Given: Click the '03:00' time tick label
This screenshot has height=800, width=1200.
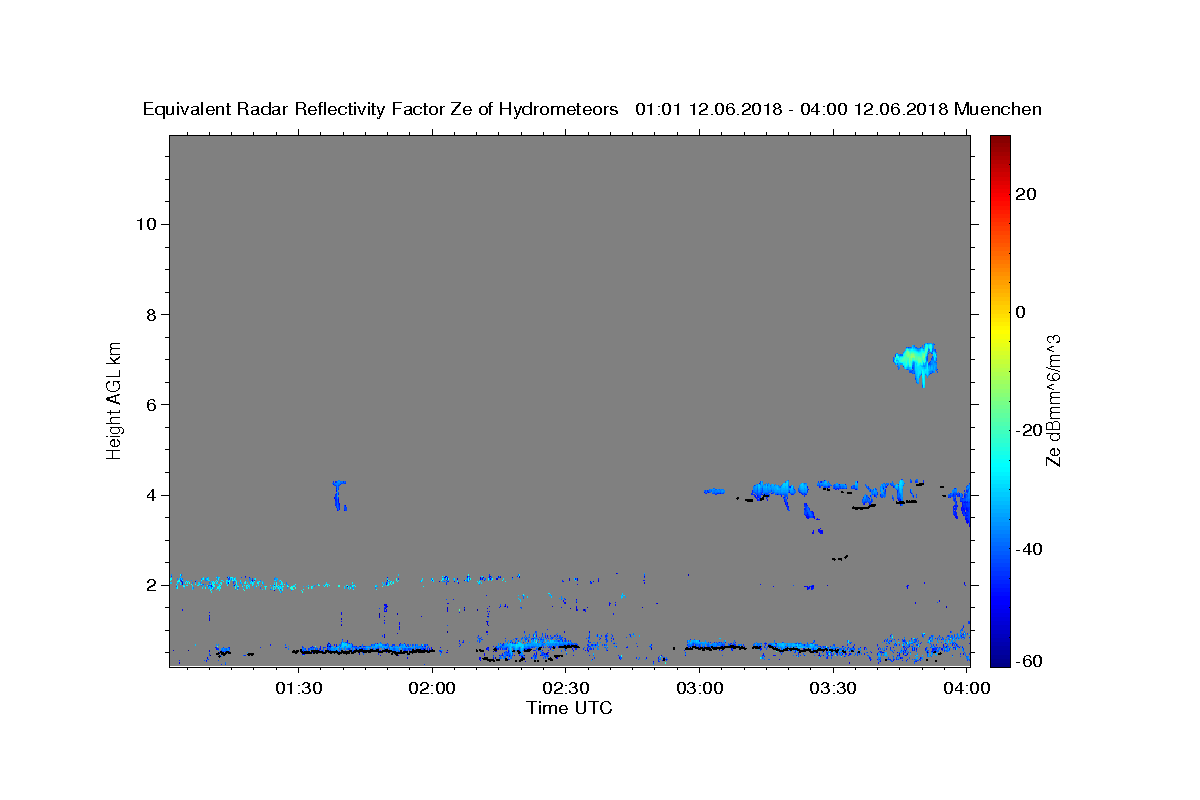Looking at the screenshot, I should point(700,688).
